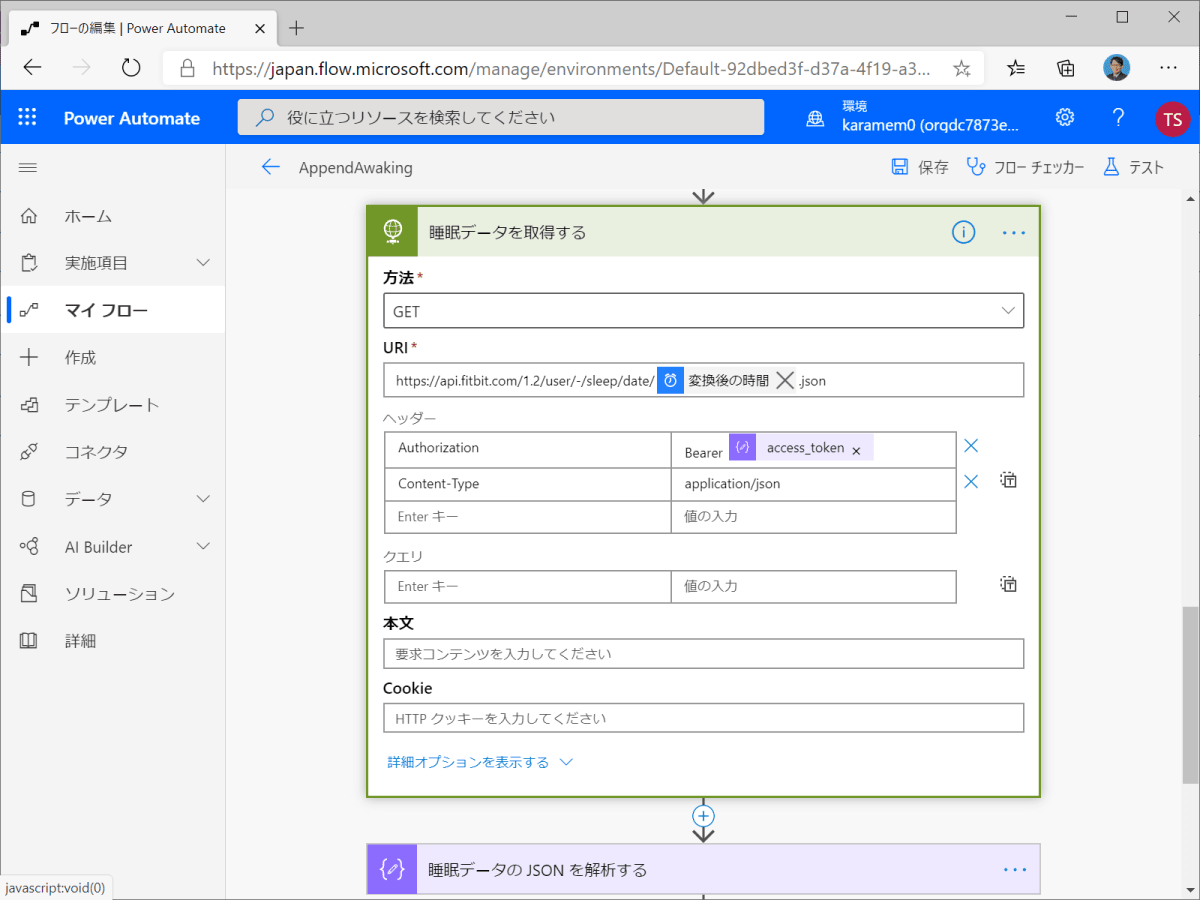Click the query 値の入力 field

(x=813, y=586)
